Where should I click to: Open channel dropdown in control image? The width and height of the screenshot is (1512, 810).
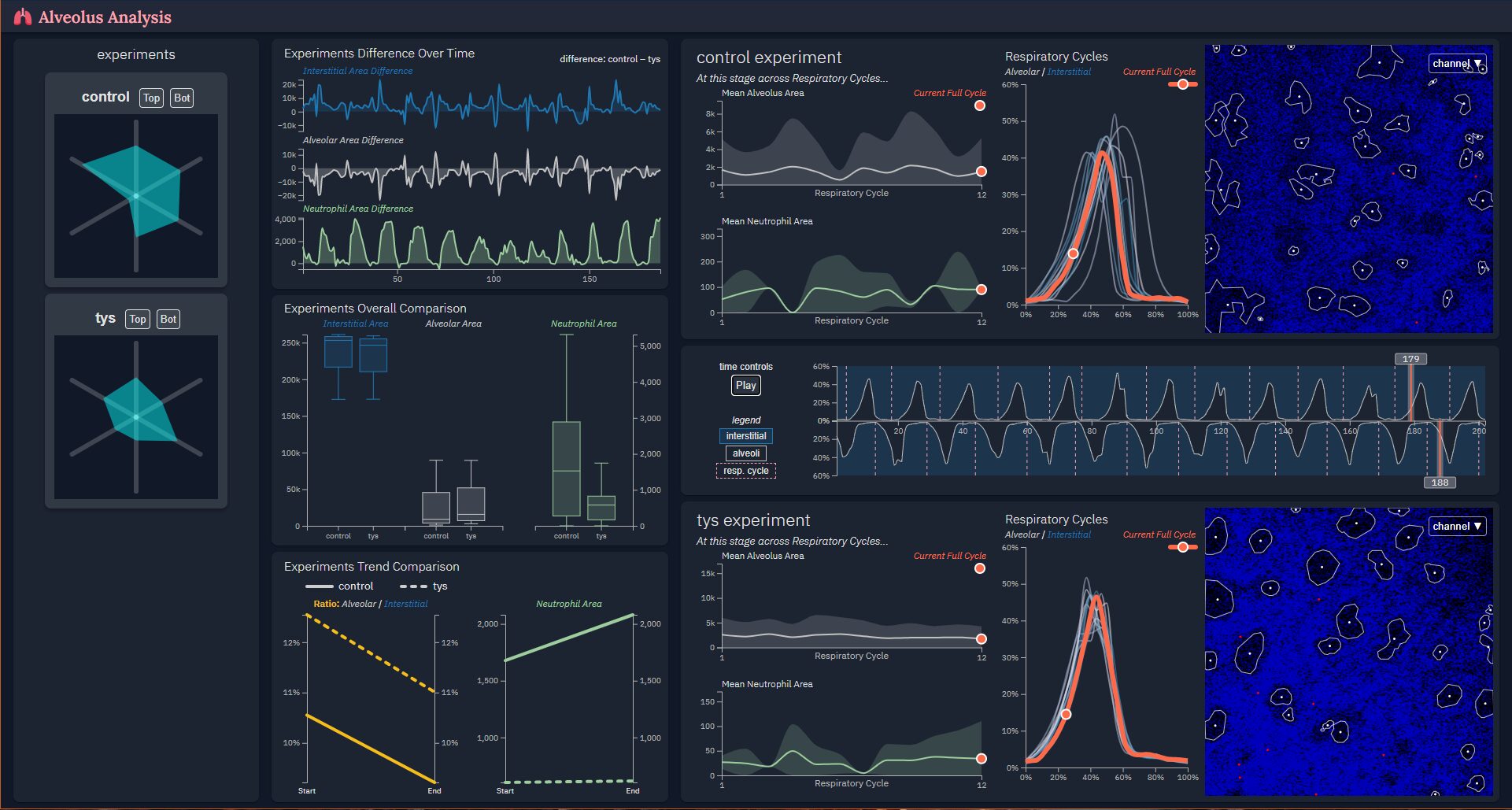[1457, 64]
